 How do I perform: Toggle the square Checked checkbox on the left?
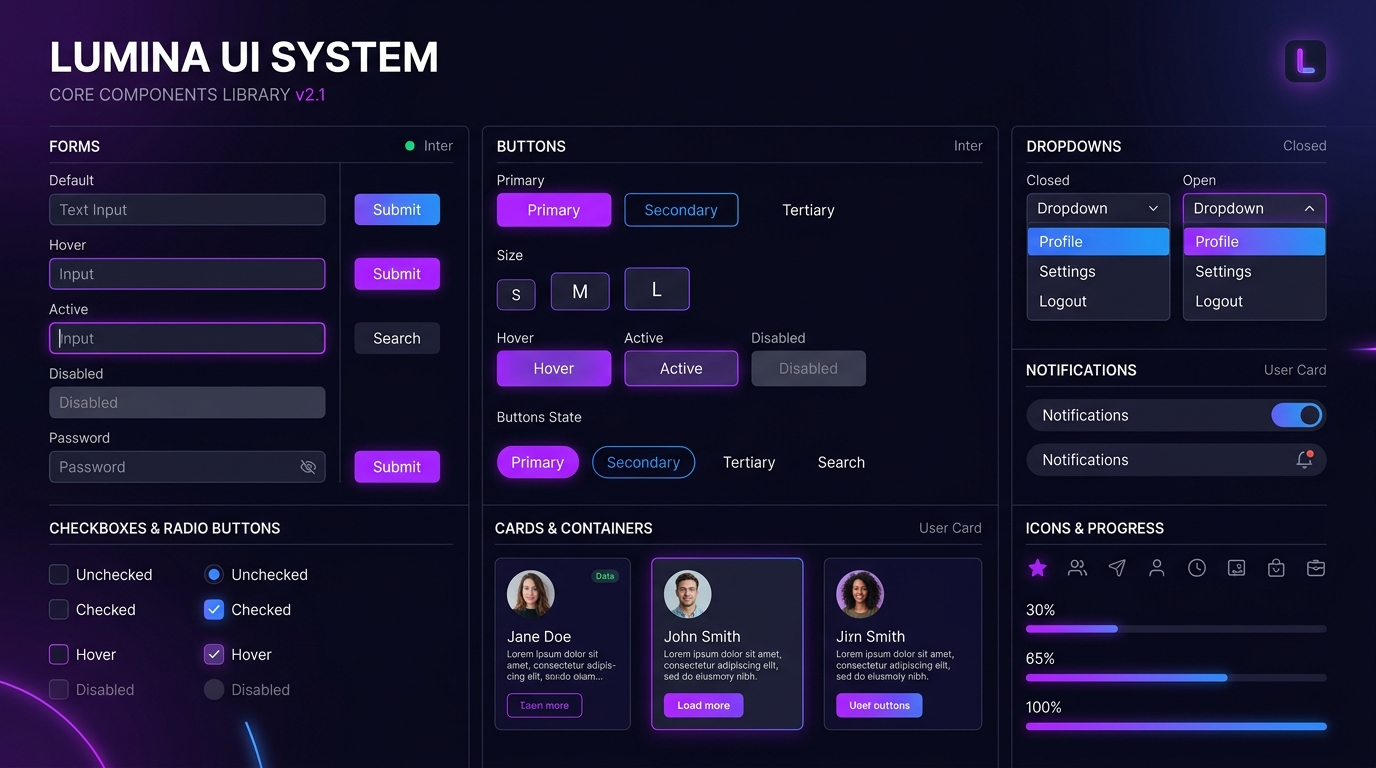tap(59, 610)
